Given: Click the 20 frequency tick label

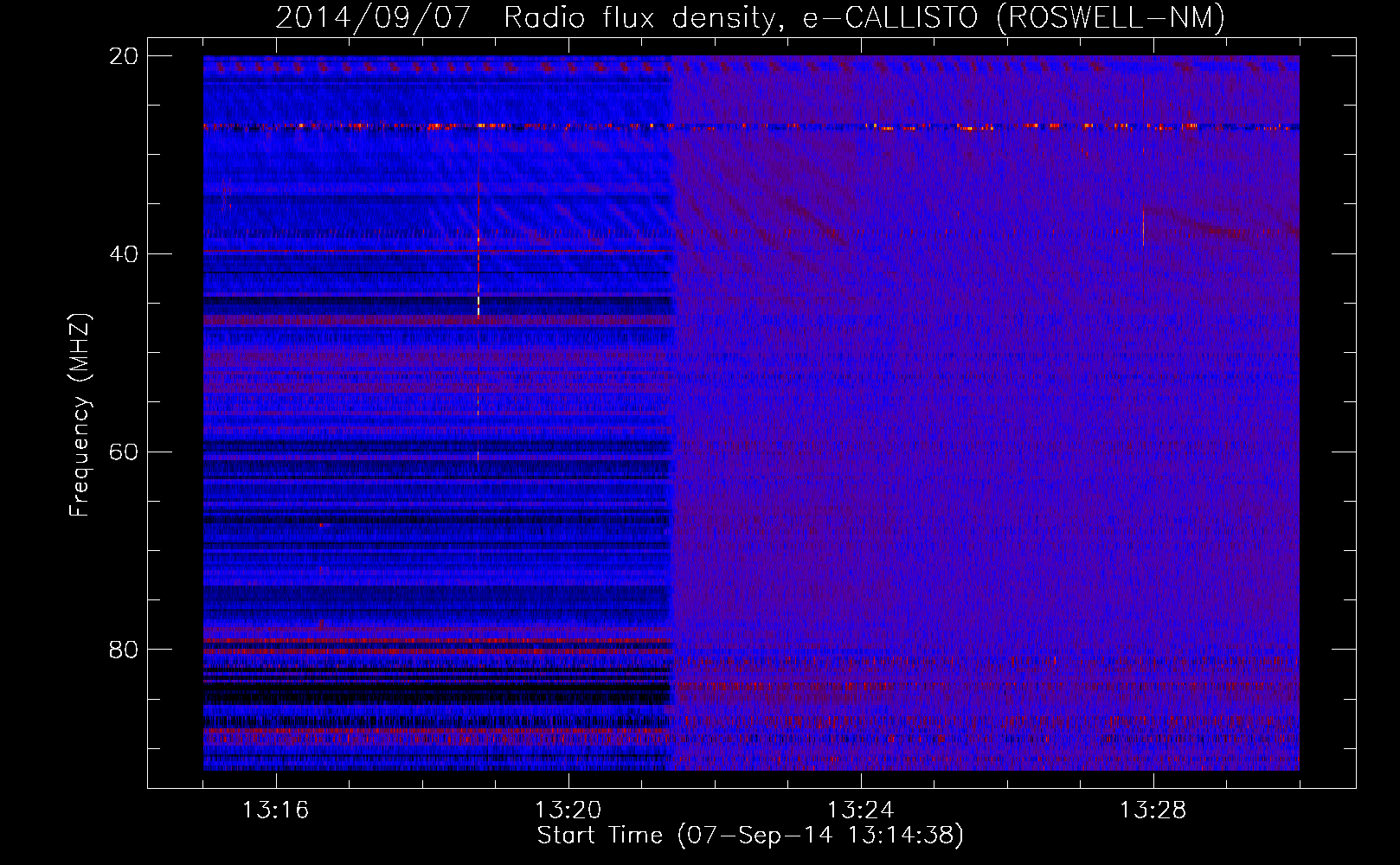Looking at the screenshot, I should point(124,56).
